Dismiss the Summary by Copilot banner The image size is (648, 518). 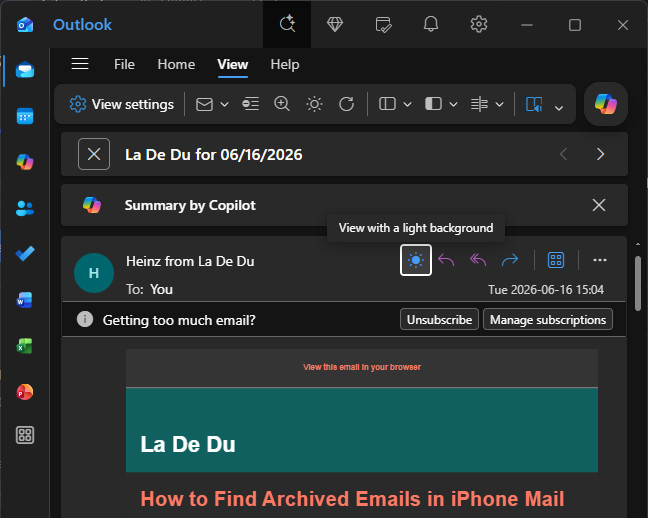(x=599, y=205)
